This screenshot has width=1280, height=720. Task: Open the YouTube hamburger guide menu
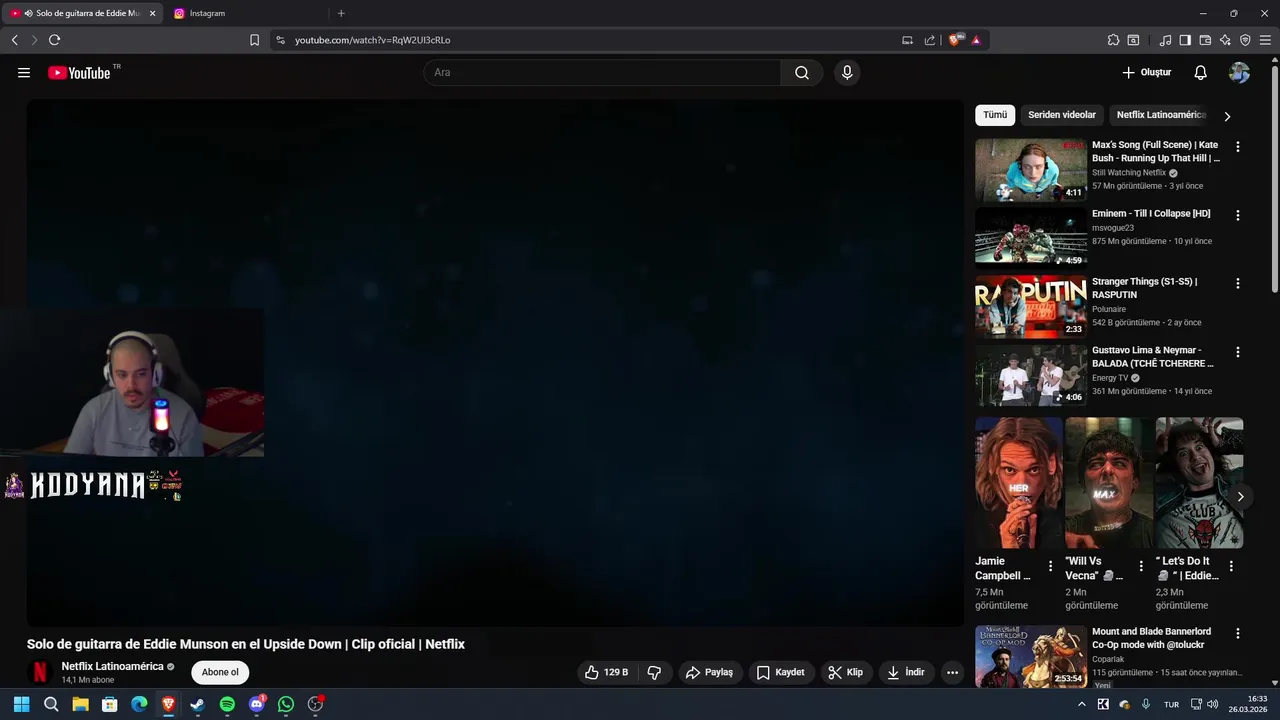coord(24,73)
